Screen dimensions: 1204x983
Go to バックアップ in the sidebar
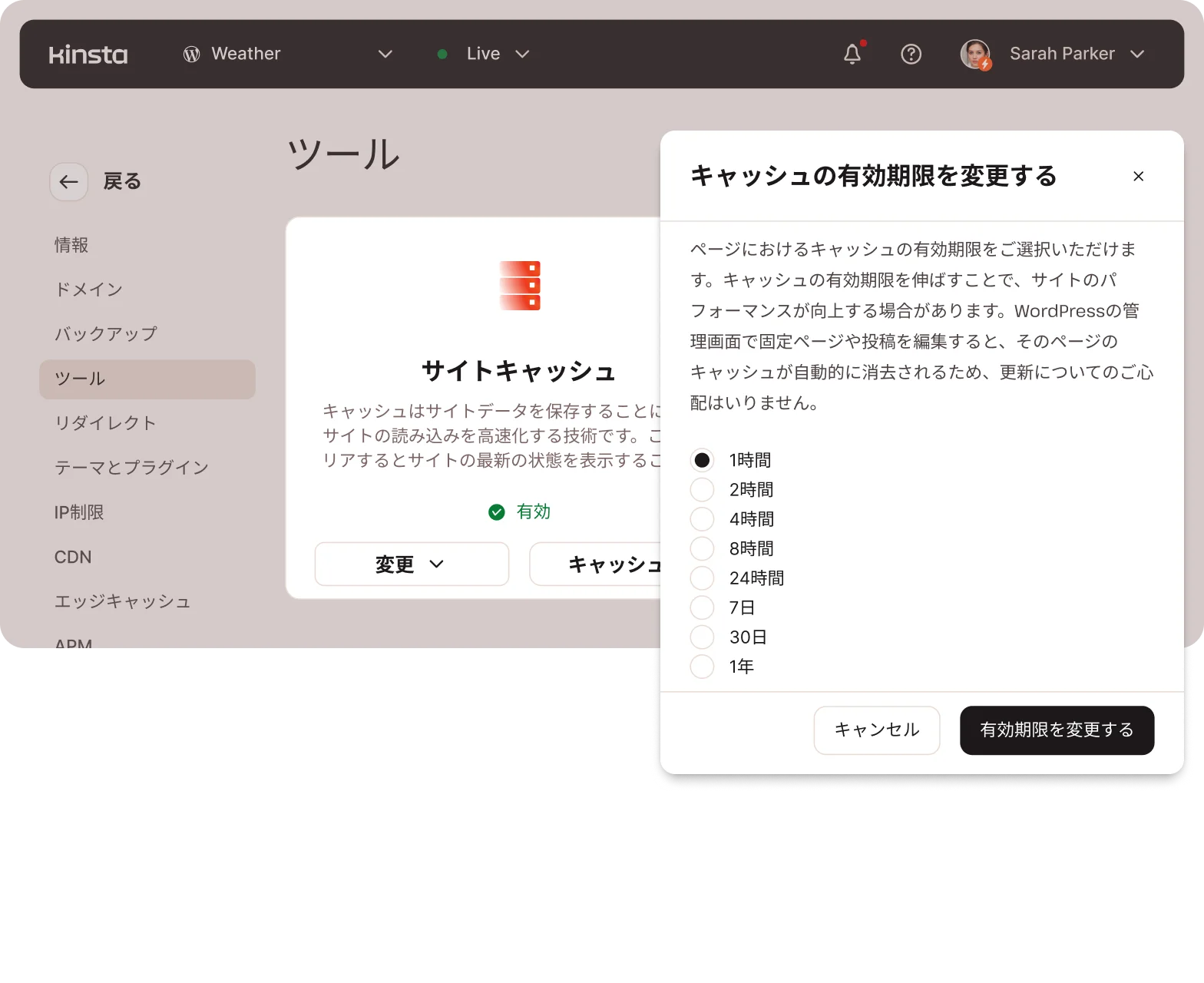(106, 334)
